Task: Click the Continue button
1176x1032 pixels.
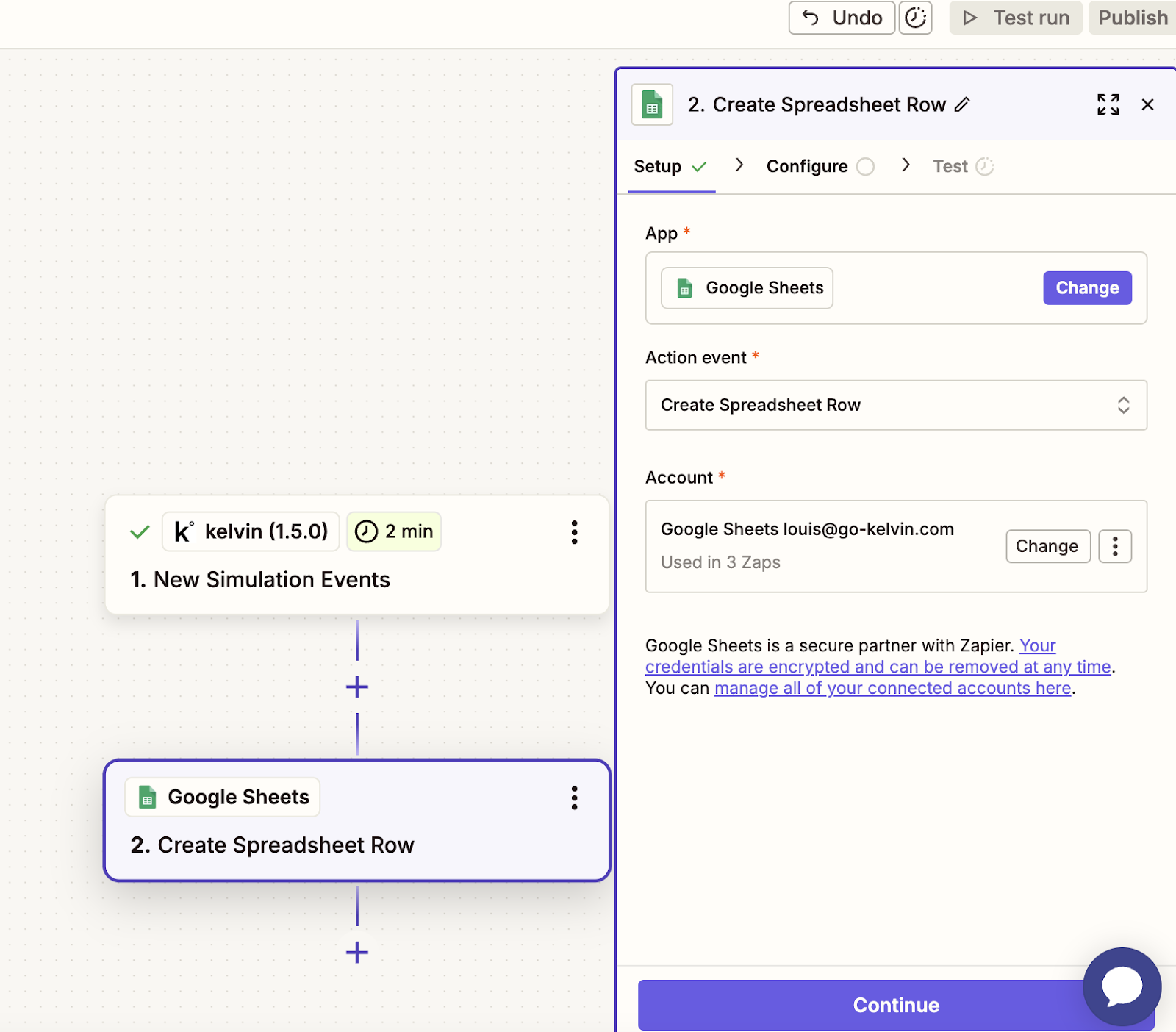Action: tap(896, 1005)
